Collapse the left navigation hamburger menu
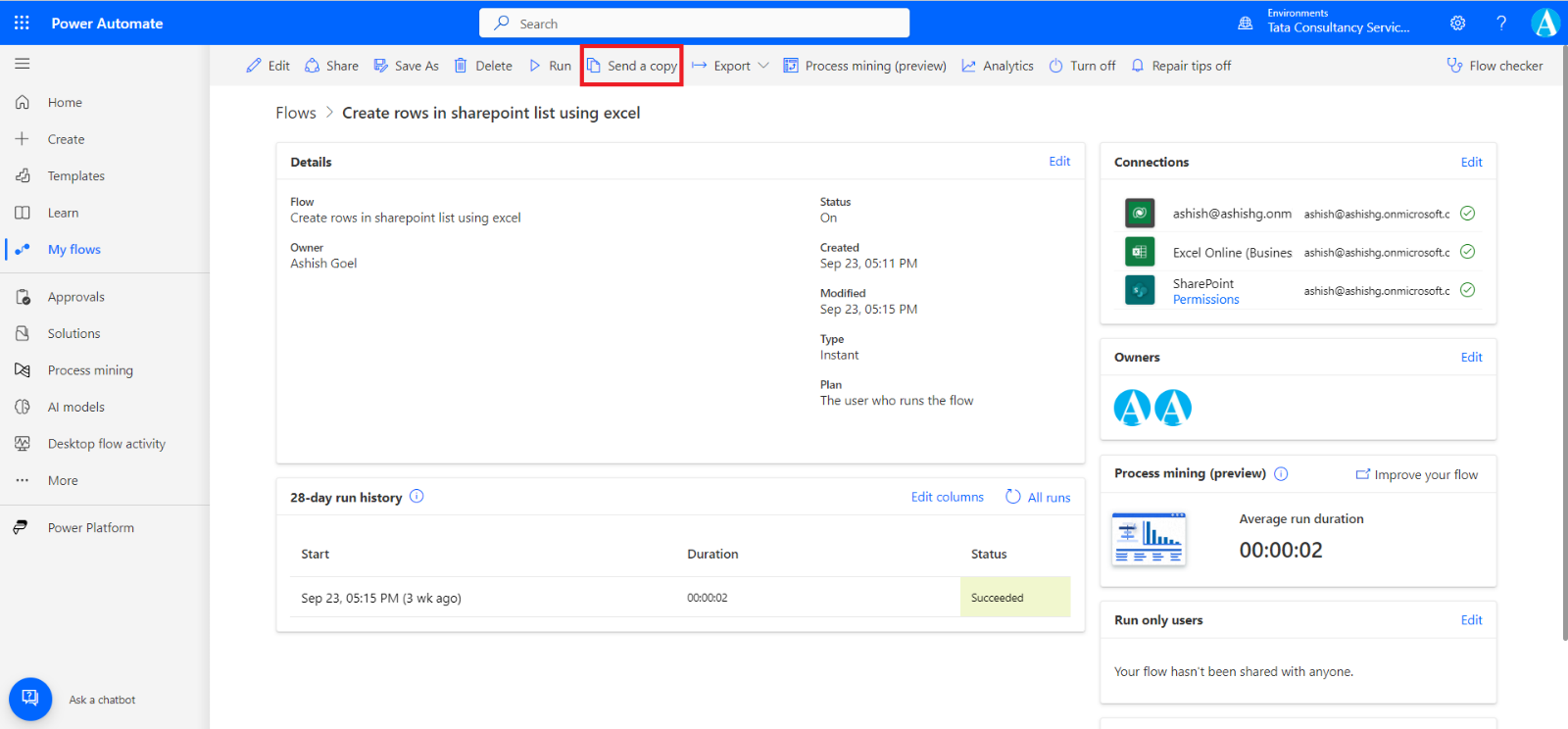 [22, 64]
